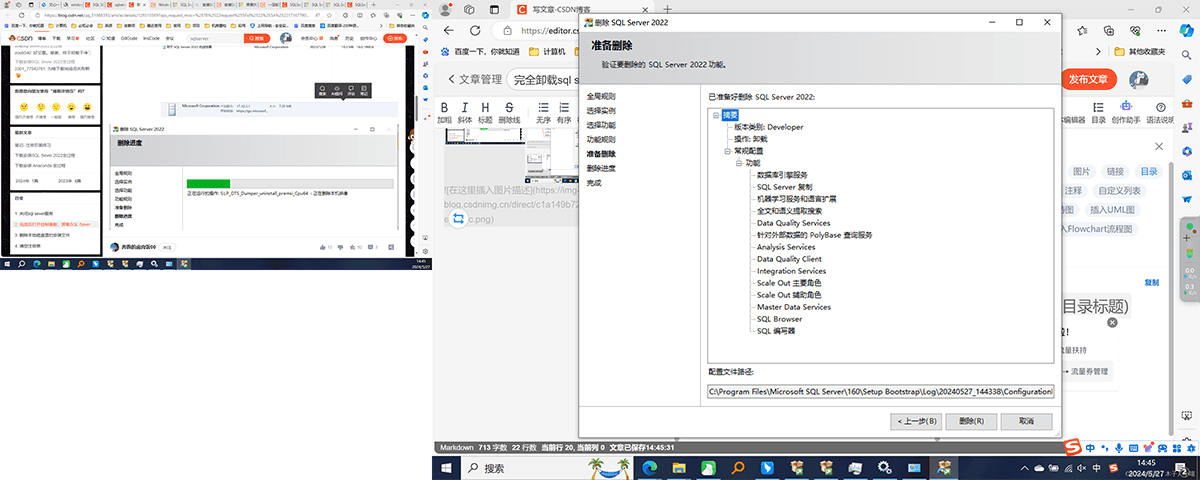Screen dimensions: 1200x480
Task: Click the Bold (加粗) formatting icon
Action: click(444, 108)
